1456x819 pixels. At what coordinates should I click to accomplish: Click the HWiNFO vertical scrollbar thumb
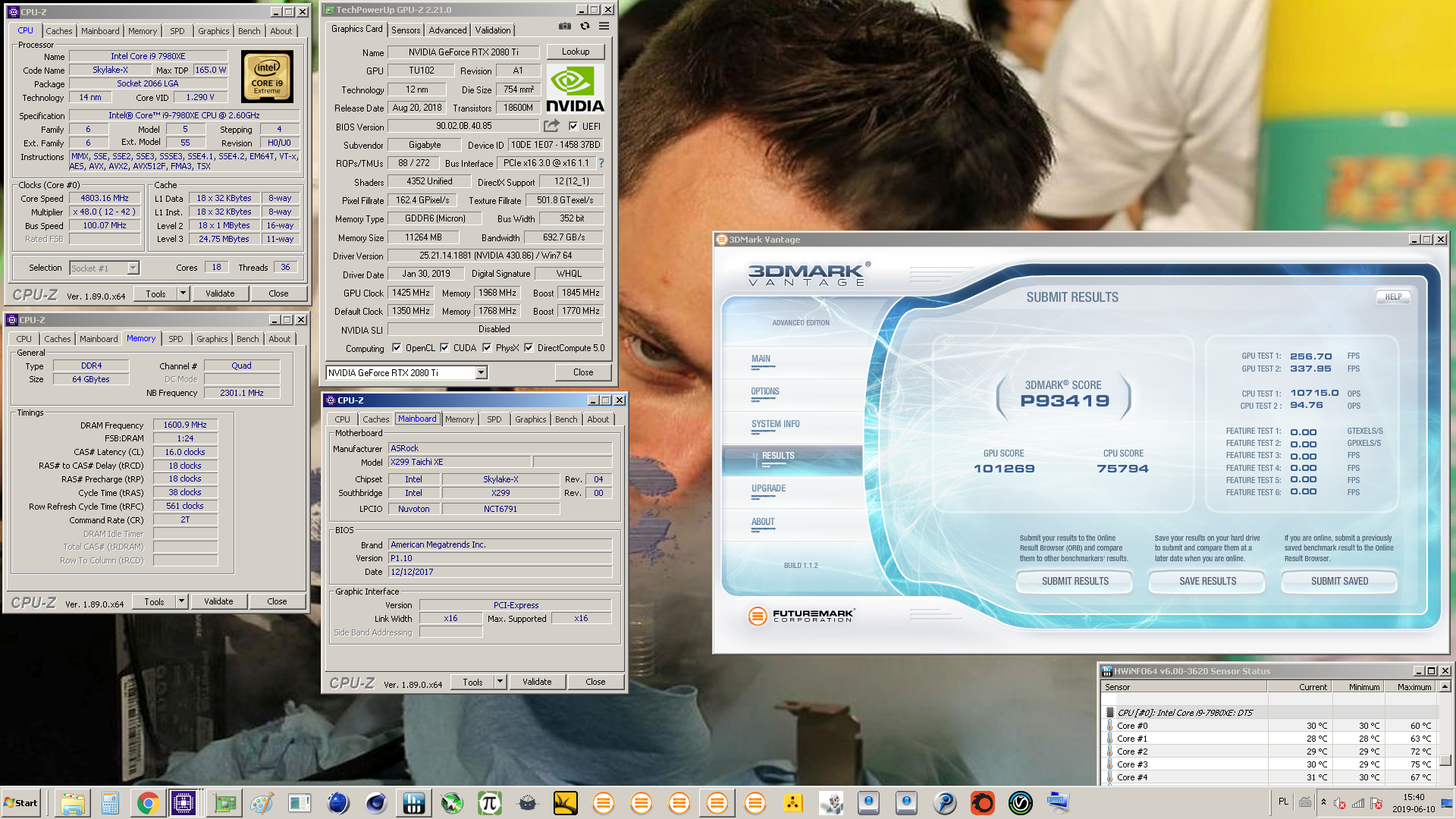(1445, 760)
